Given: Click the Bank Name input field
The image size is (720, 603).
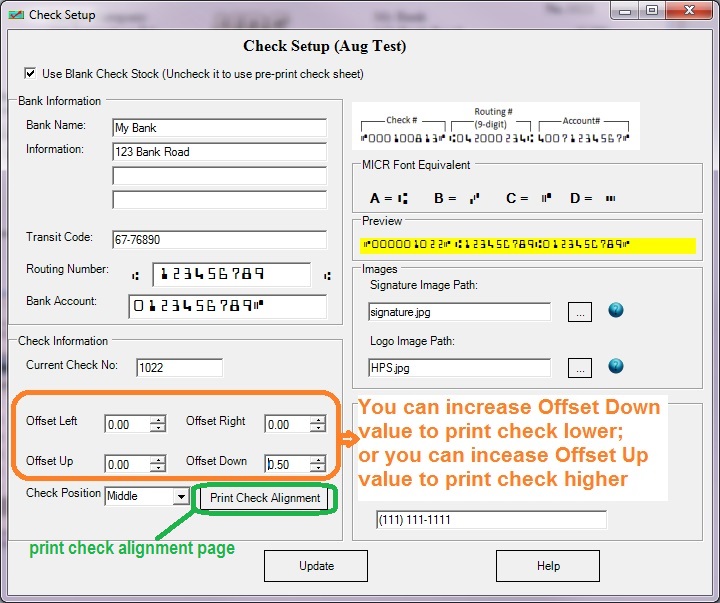Looking at the screenshot, I should pyautogui.click(x=219, y=128).
